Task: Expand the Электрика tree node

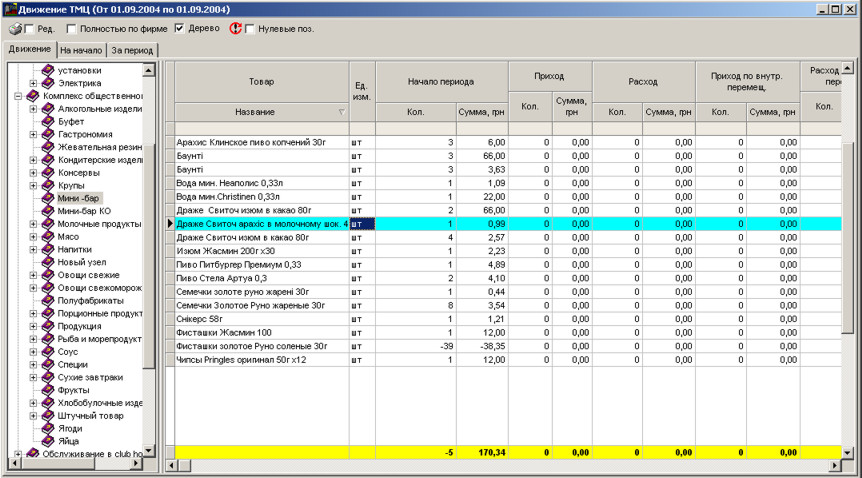Action: point(33,83)
